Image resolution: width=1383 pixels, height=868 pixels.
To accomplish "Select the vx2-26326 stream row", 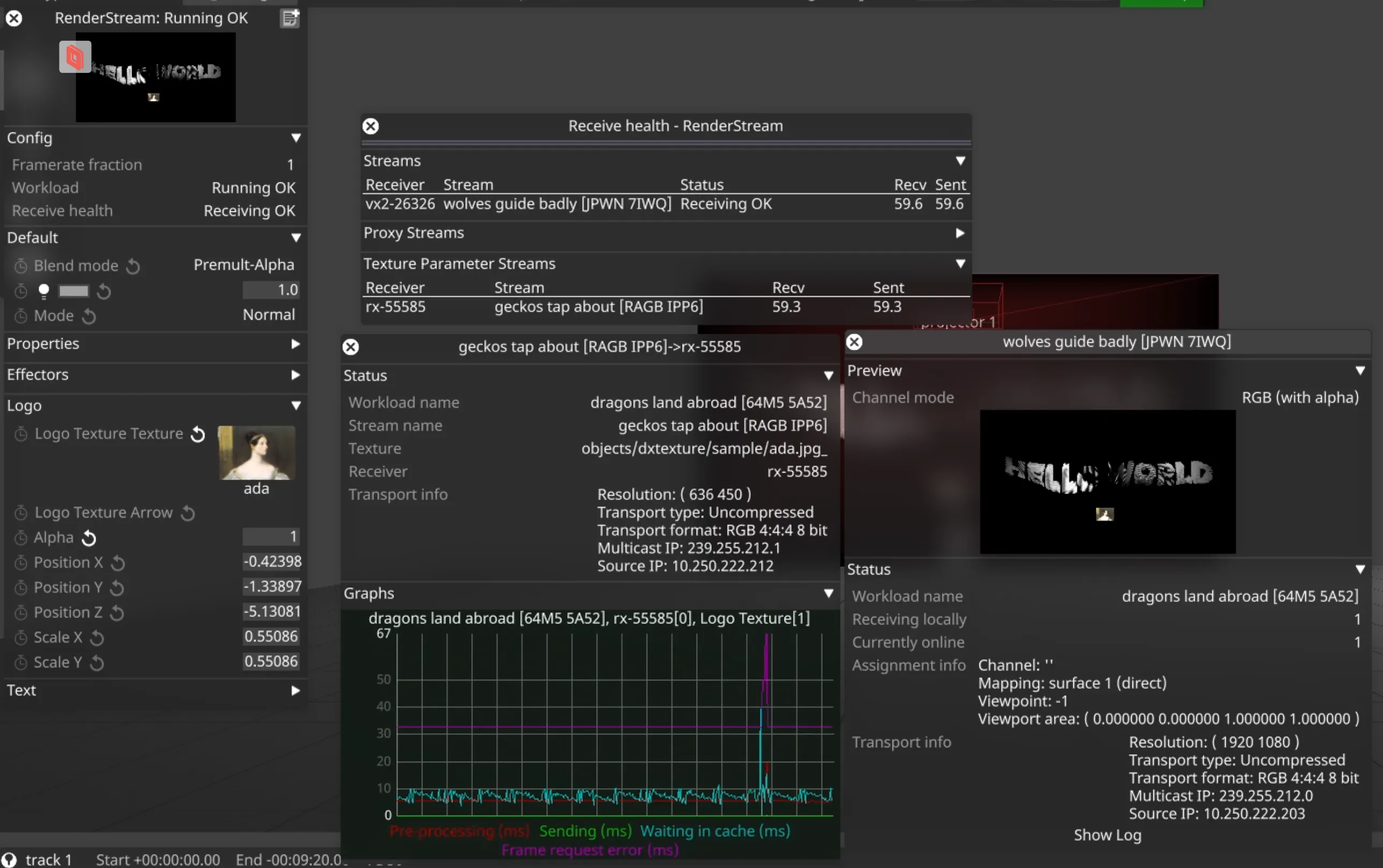I will [x=666, y=204].
